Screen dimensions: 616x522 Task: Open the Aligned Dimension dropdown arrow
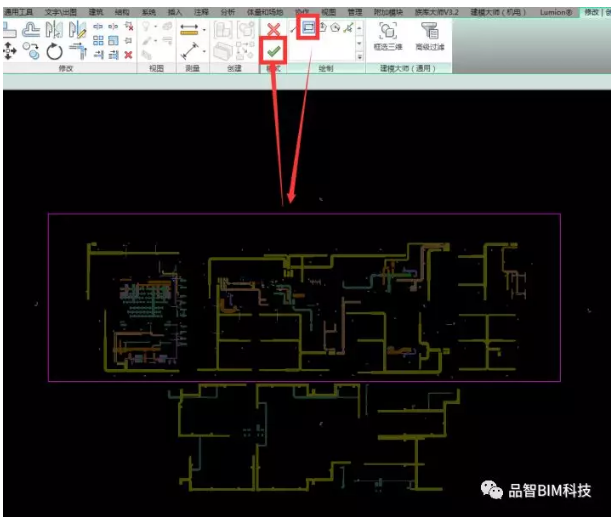point(204,30)
